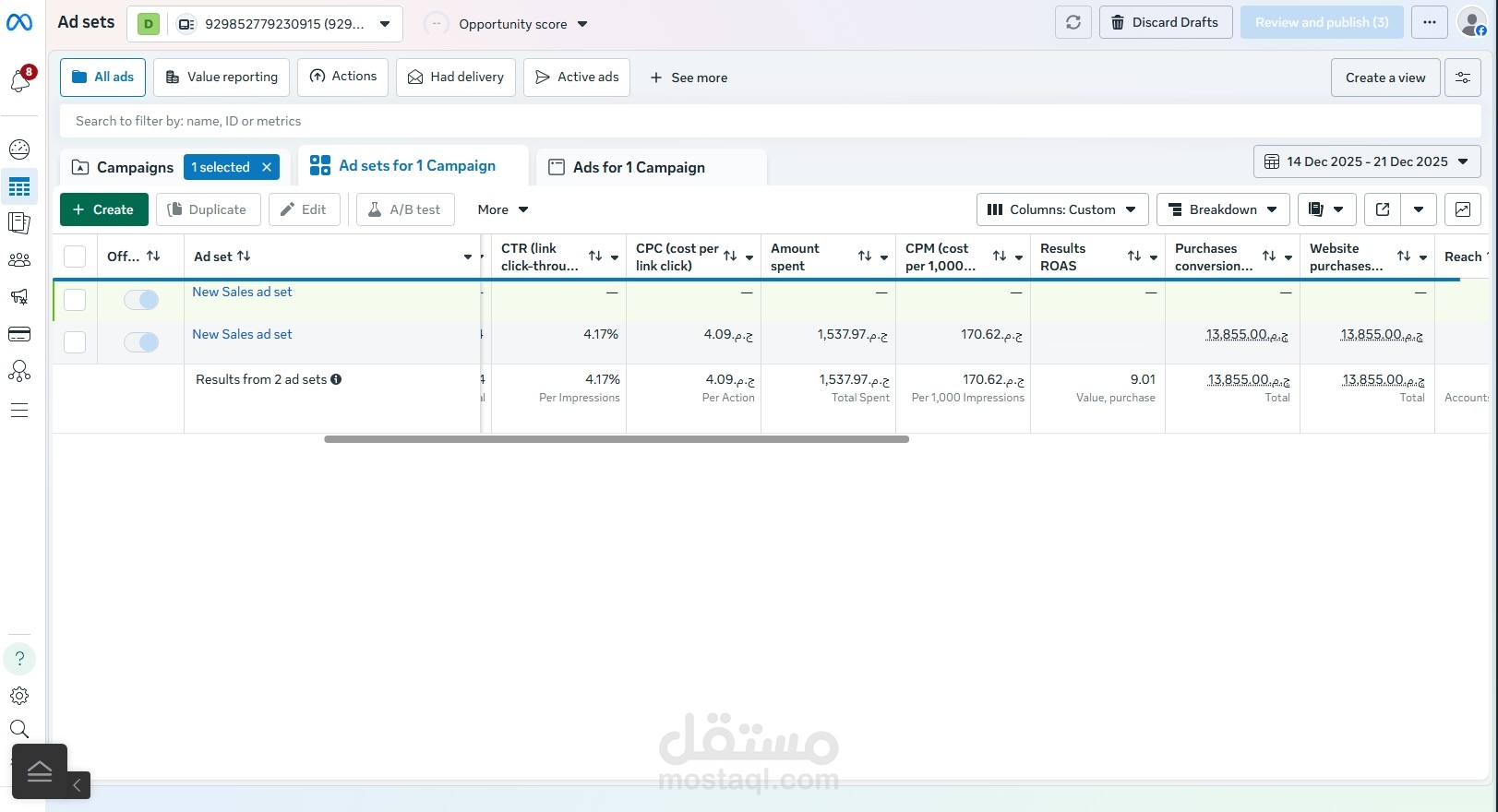
Task: Open Billing card icon in sidebar
Action: (x=19, y=334)
